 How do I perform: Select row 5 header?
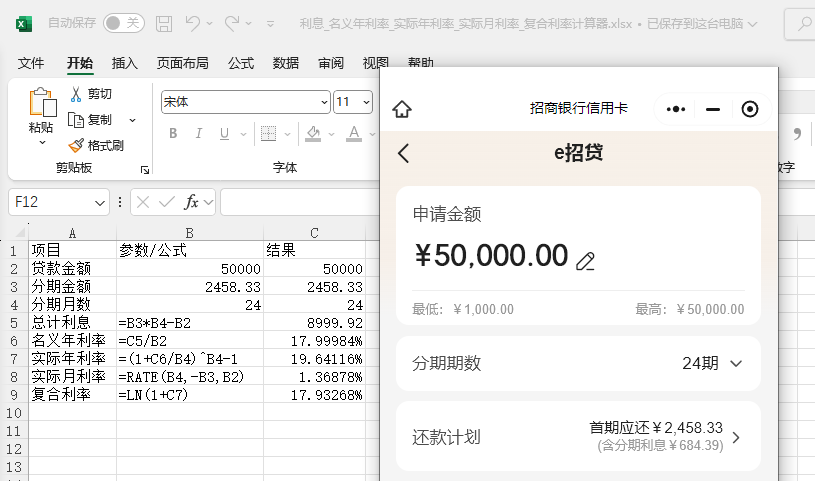pyautogui.click(x=14, y=322)
